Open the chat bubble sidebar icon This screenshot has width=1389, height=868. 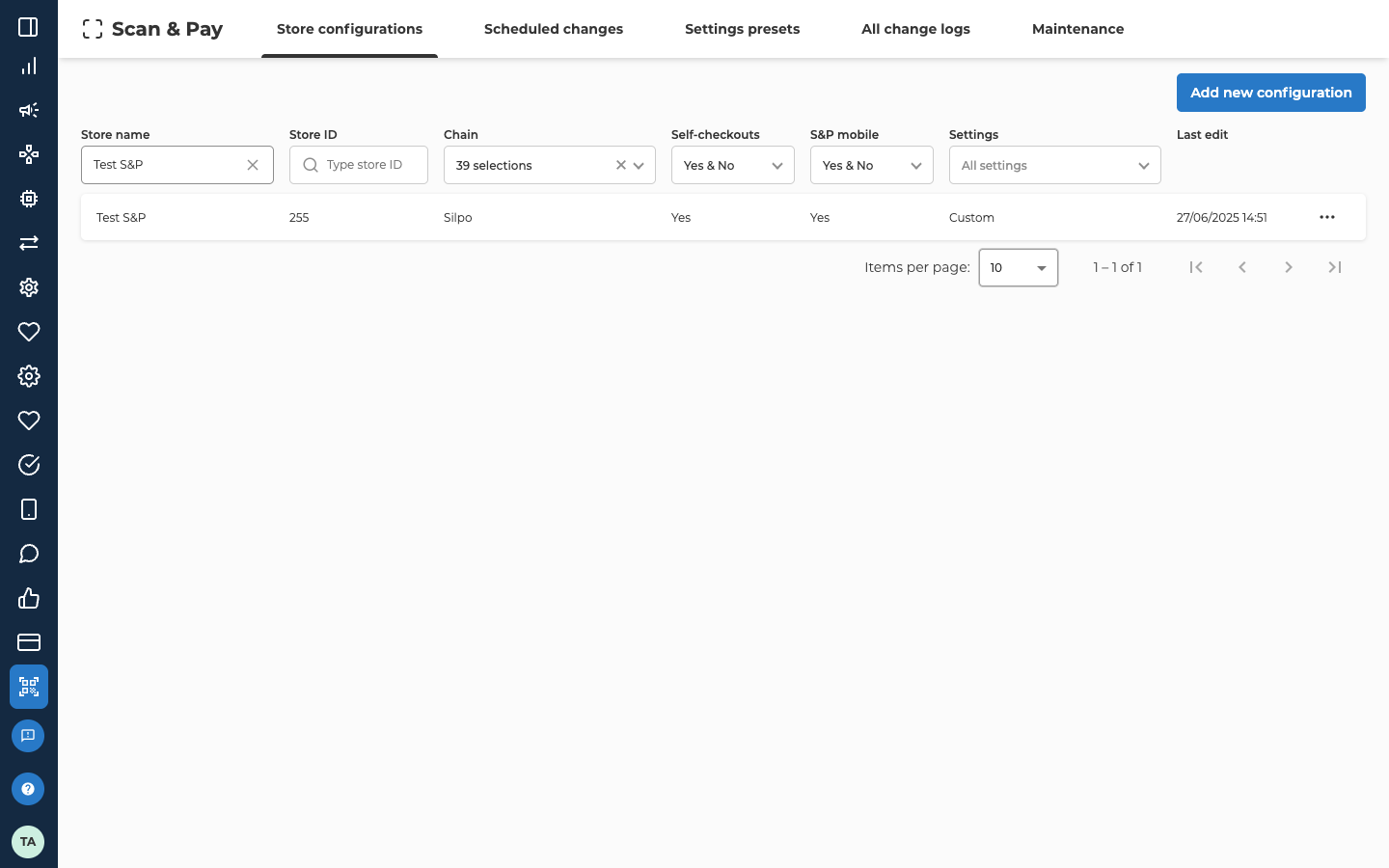(x=29, y=554)
